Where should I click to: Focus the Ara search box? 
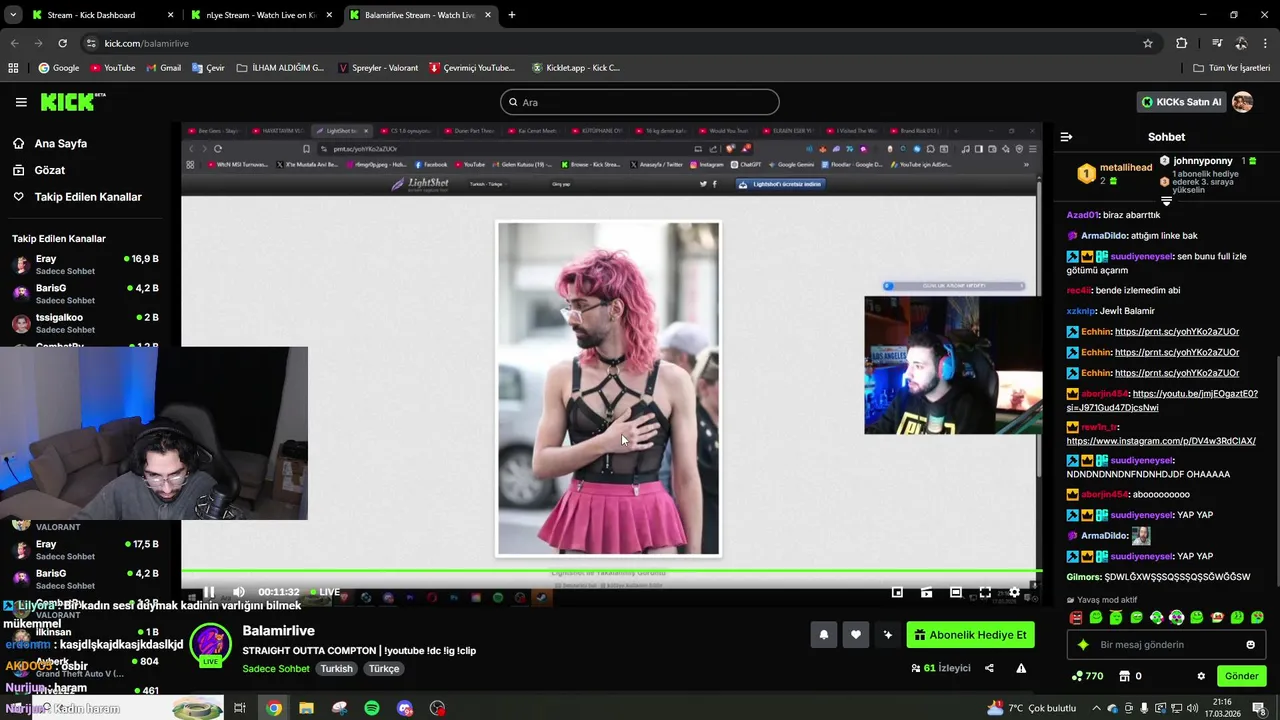click(x=640, y=102)
